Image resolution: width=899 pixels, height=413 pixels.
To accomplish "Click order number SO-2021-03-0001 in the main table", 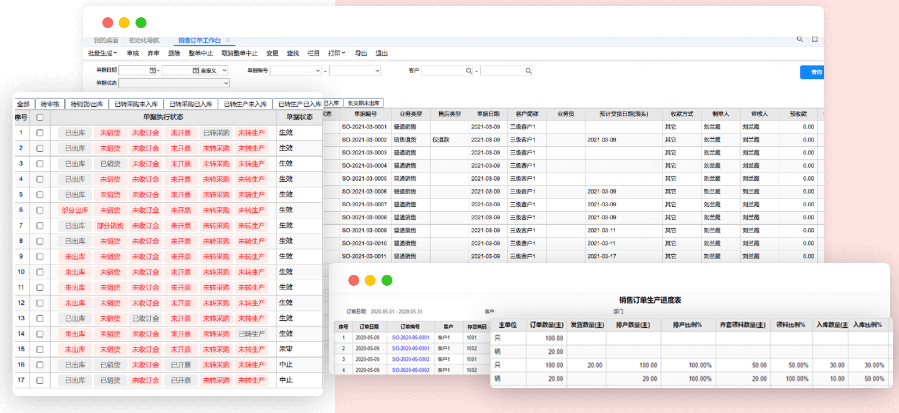I will (364, 126).
